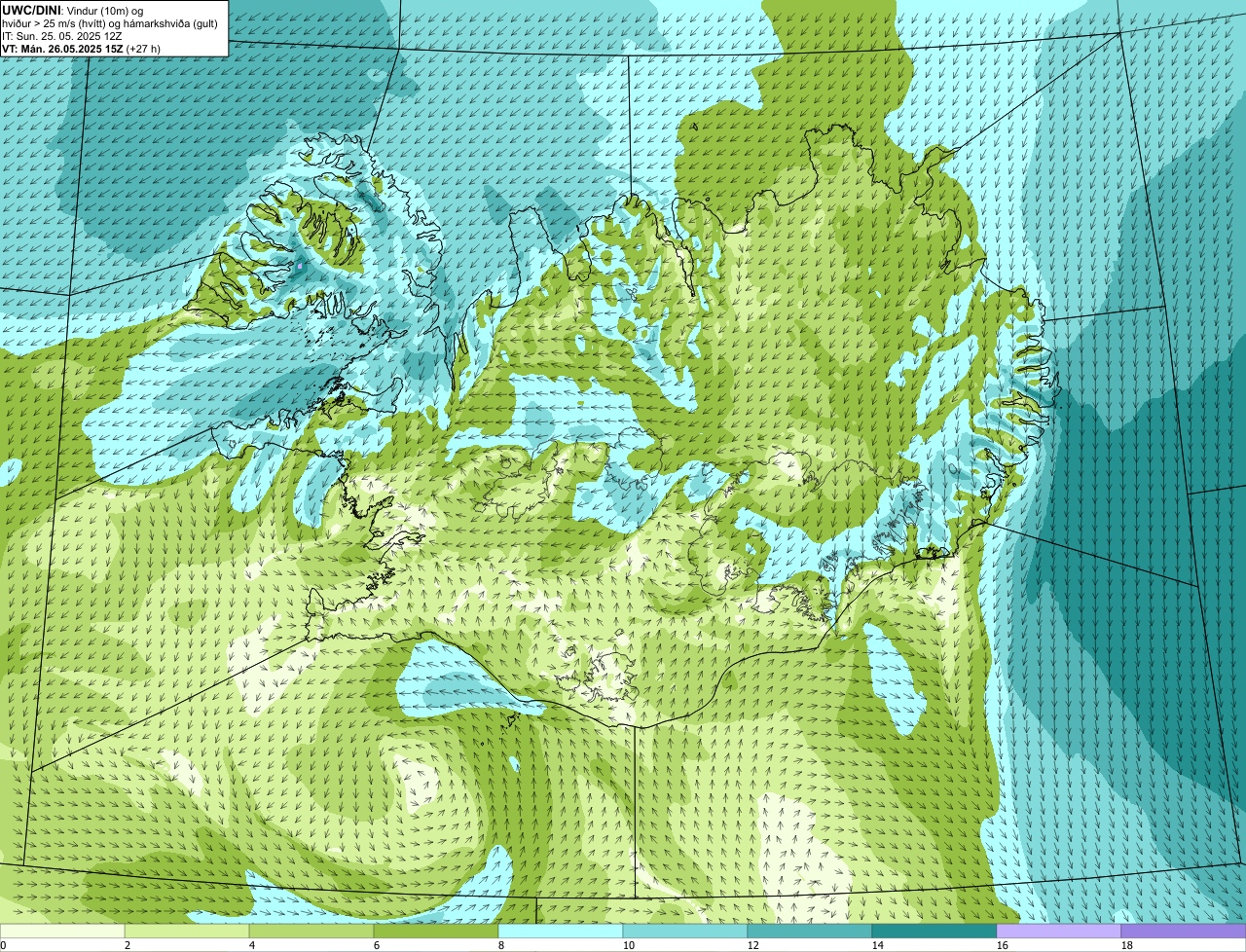Image resolution: width=1246 pixels, height=952 pixels.
Task: Click the '14' label on the wind scale
Action: pyautogui.click(x=878, y=945)
